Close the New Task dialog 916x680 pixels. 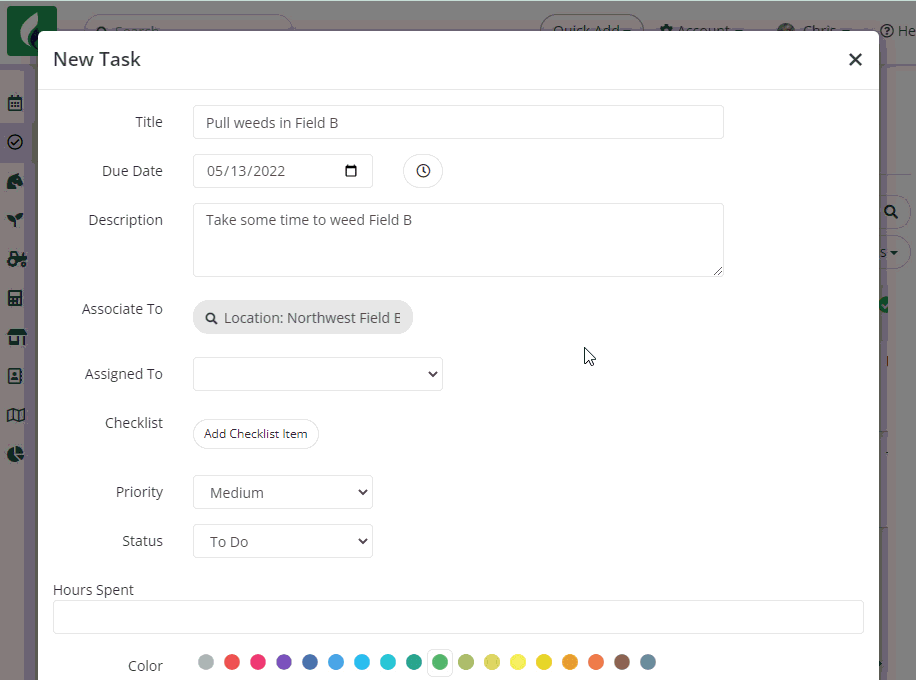(855, 60)
